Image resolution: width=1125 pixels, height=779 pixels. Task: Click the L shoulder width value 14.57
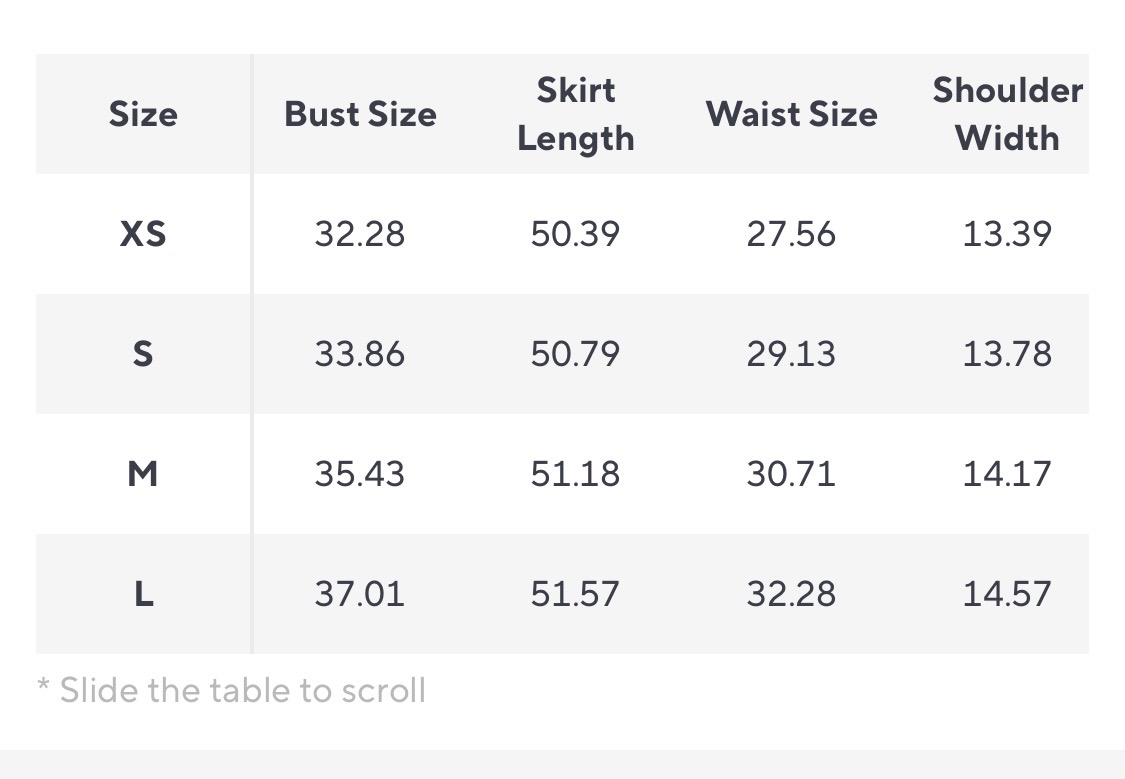[x=1007, y=594]
